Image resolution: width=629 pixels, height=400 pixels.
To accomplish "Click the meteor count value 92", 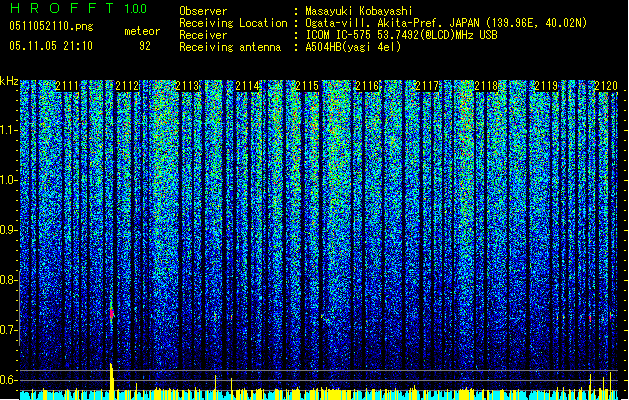I will (x=145, y=46).
